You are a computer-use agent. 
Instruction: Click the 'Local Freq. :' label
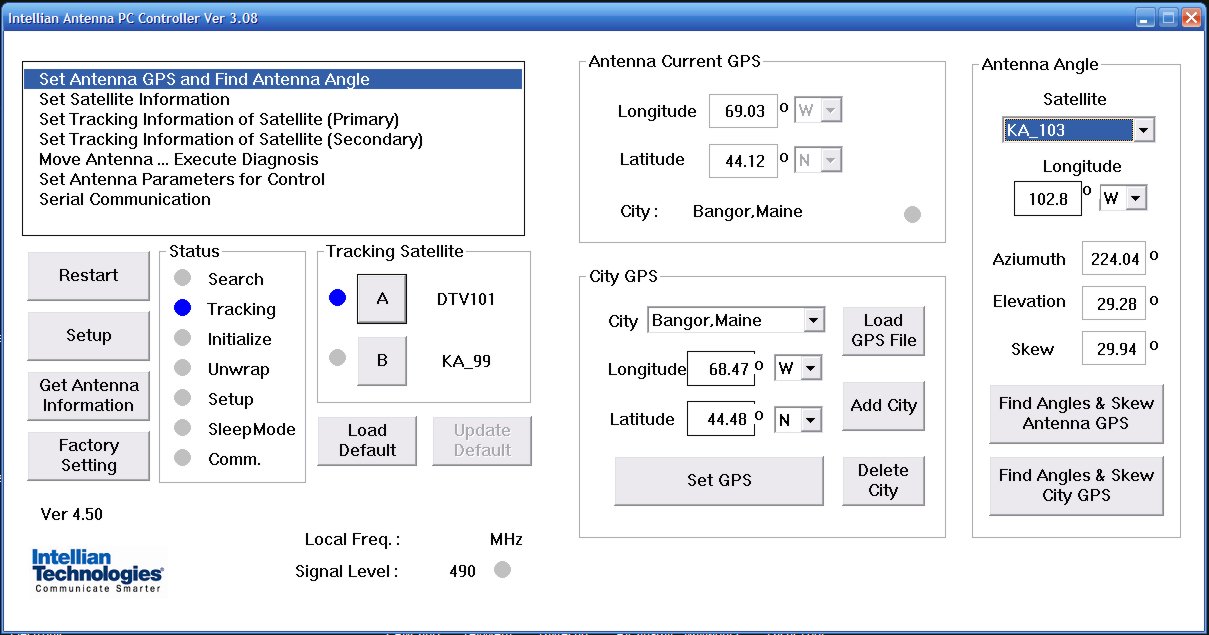[x=352, y=539]
